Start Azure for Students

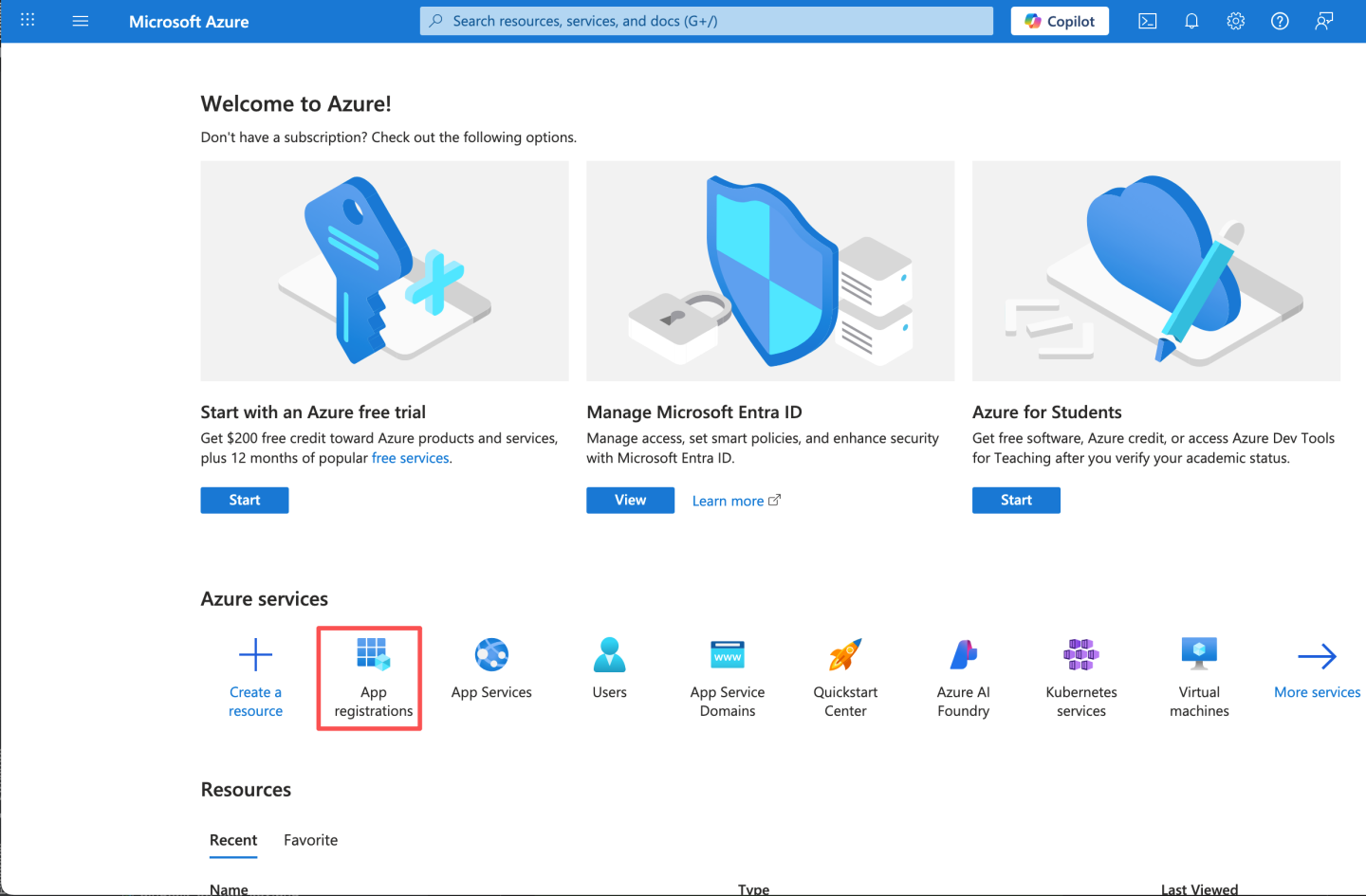[x=1016, y=500]
